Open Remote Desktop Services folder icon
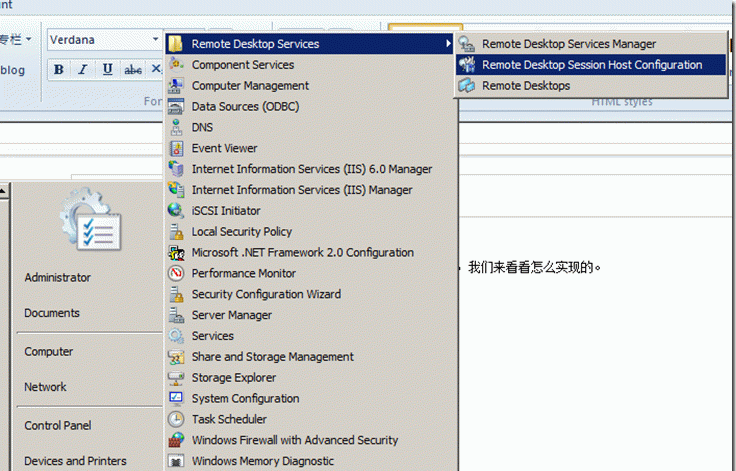The height and width of the screenshot is (471, 736). pos(176,44)
